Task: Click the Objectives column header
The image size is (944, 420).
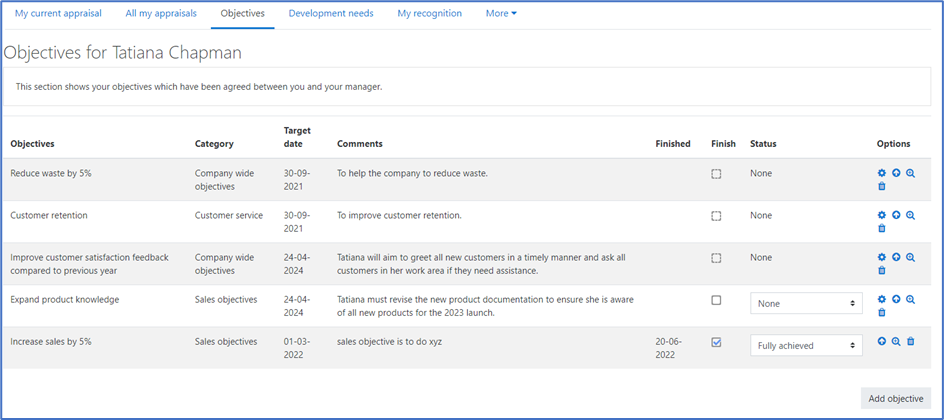Action: [33, 144]
